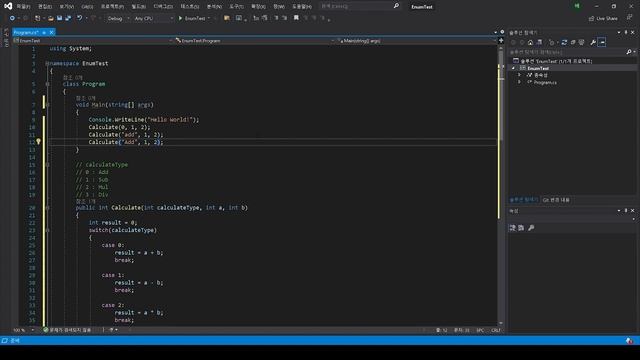Click the toolbar bookmark icon

[x=296, y=18]
